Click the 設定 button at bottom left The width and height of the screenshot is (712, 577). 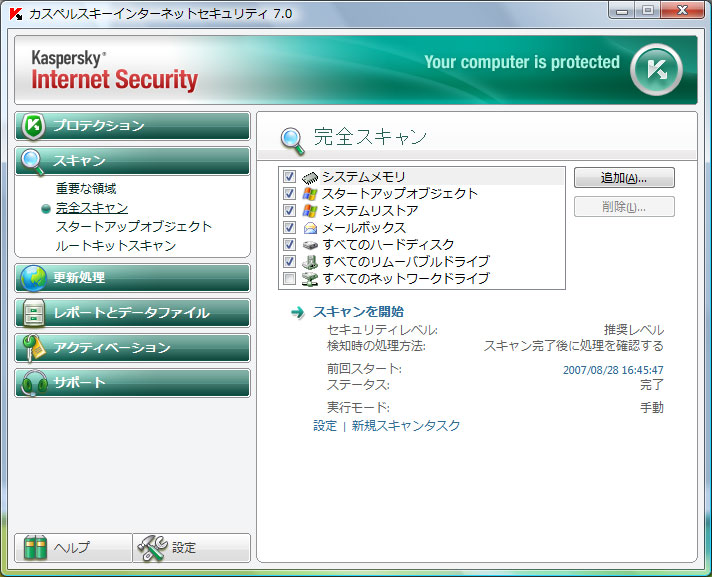click(x=192, y=548)
